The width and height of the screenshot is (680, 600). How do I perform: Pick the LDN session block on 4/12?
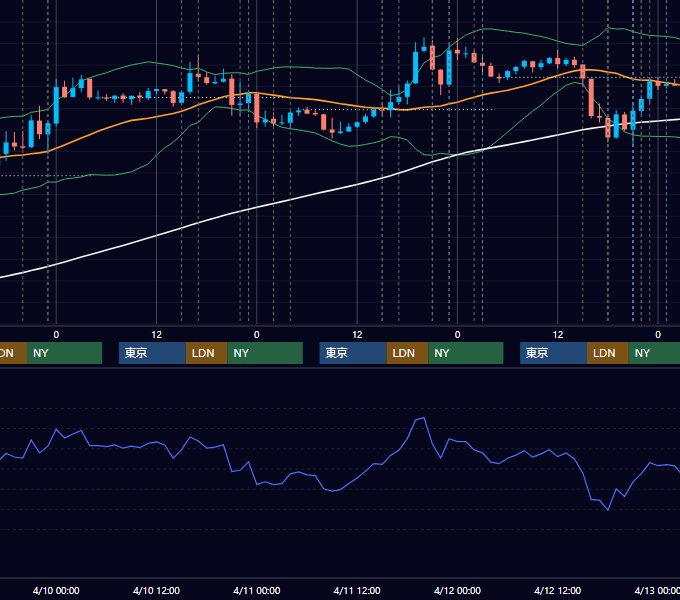tap(608, 353)
